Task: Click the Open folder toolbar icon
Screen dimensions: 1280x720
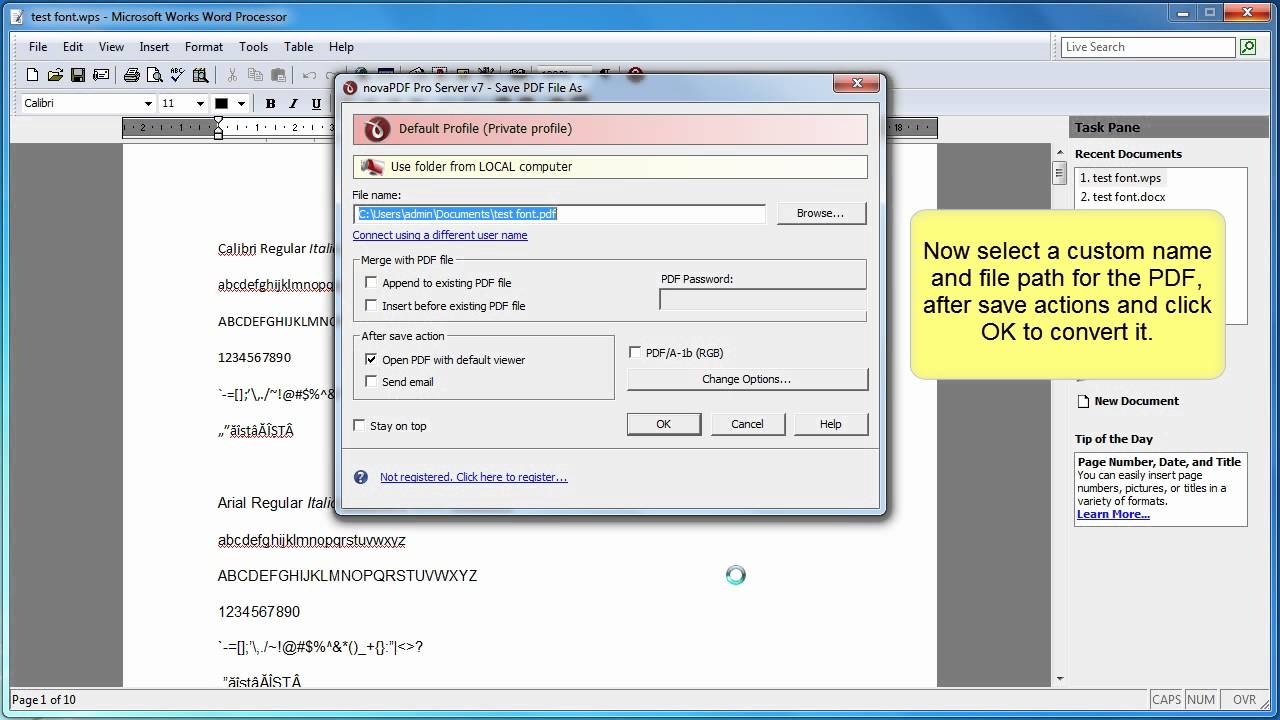Action: (55, 75)
